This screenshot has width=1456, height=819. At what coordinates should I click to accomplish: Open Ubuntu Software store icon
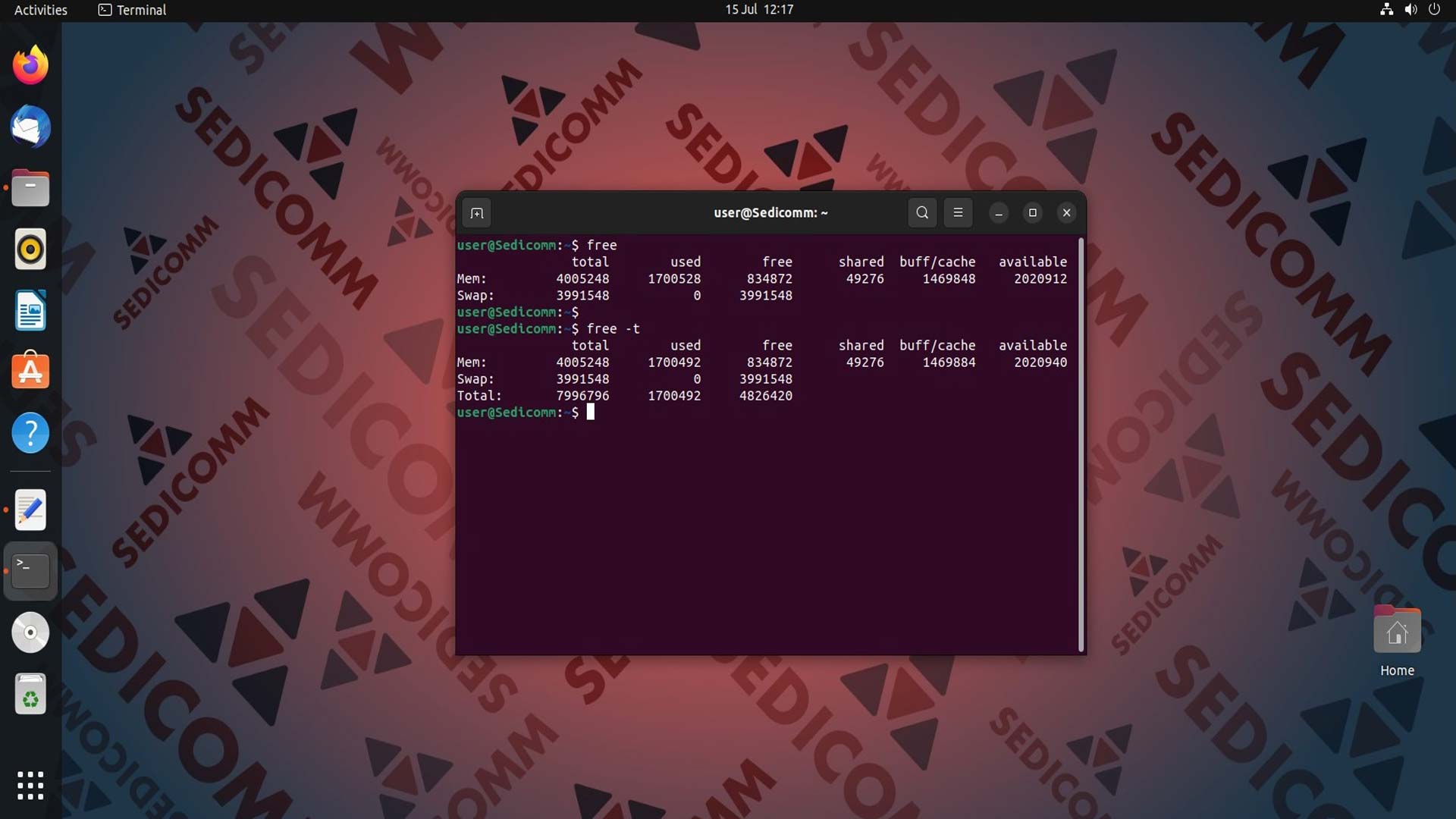coord(30,372)
